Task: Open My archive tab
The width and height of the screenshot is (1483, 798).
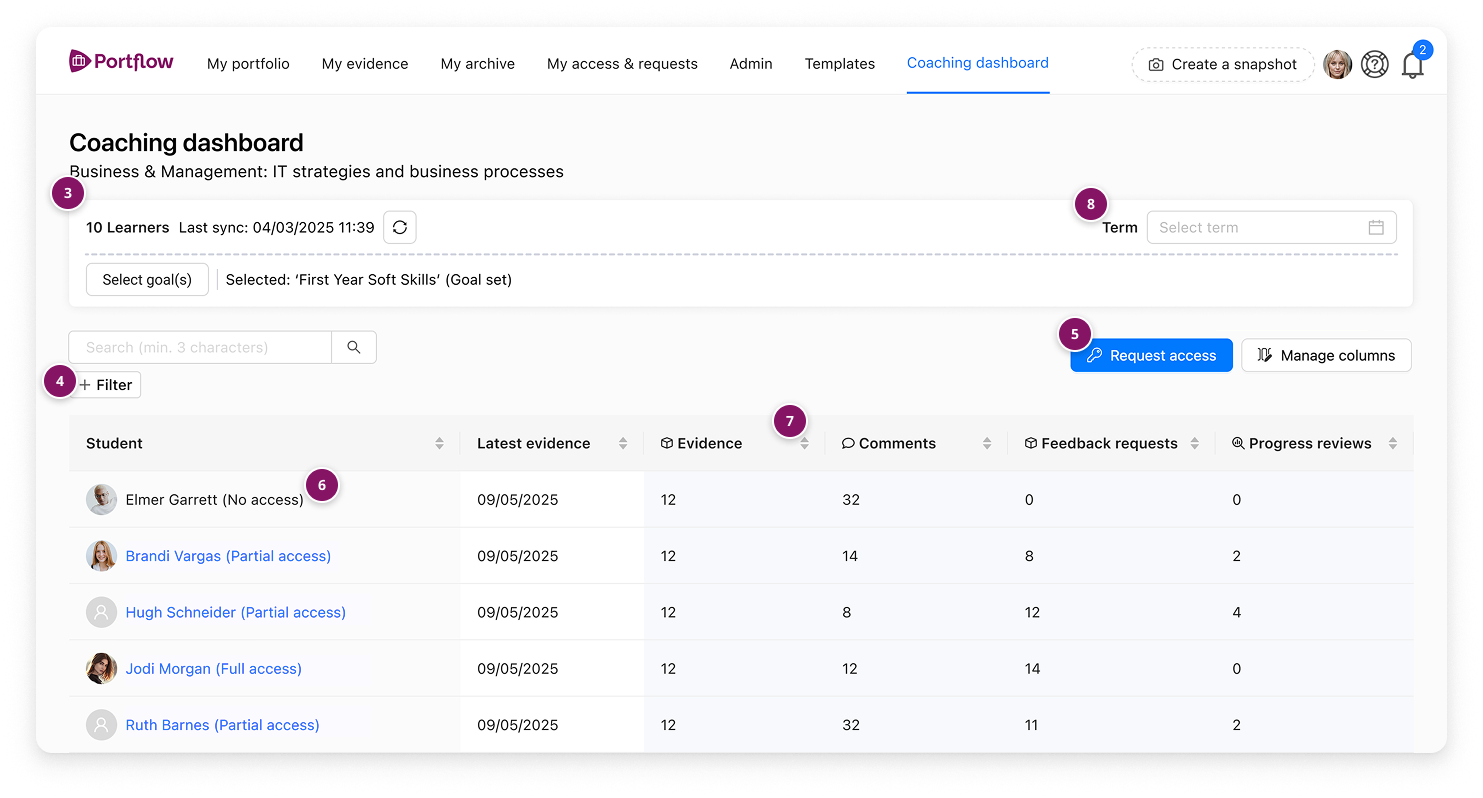Action: (478, 64)
